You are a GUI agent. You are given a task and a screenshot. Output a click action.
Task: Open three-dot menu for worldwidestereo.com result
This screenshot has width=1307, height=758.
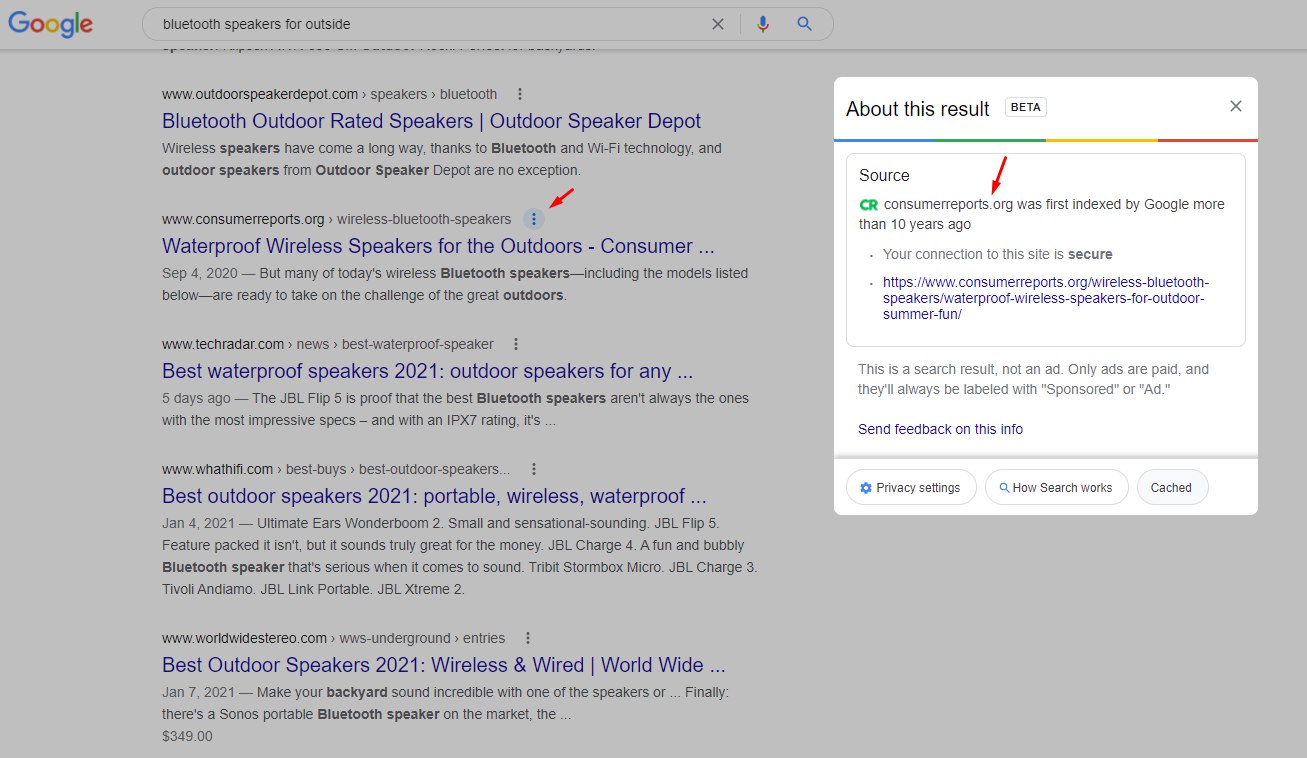coord(528,638)
